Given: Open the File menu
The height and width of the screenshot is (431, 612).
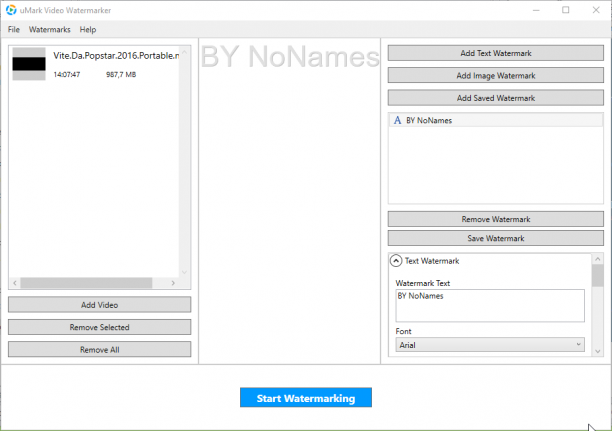Looking at the screenshot, I should pos(14,30).
